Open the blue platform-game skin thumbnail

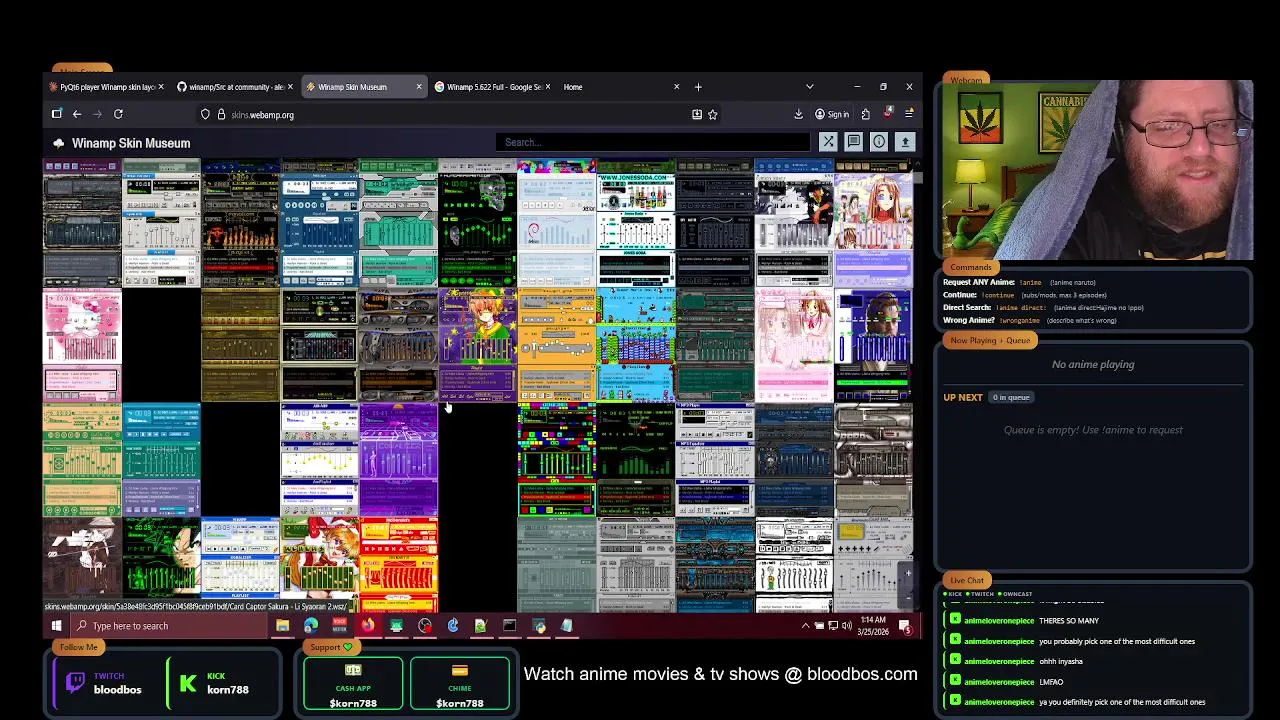636,345
